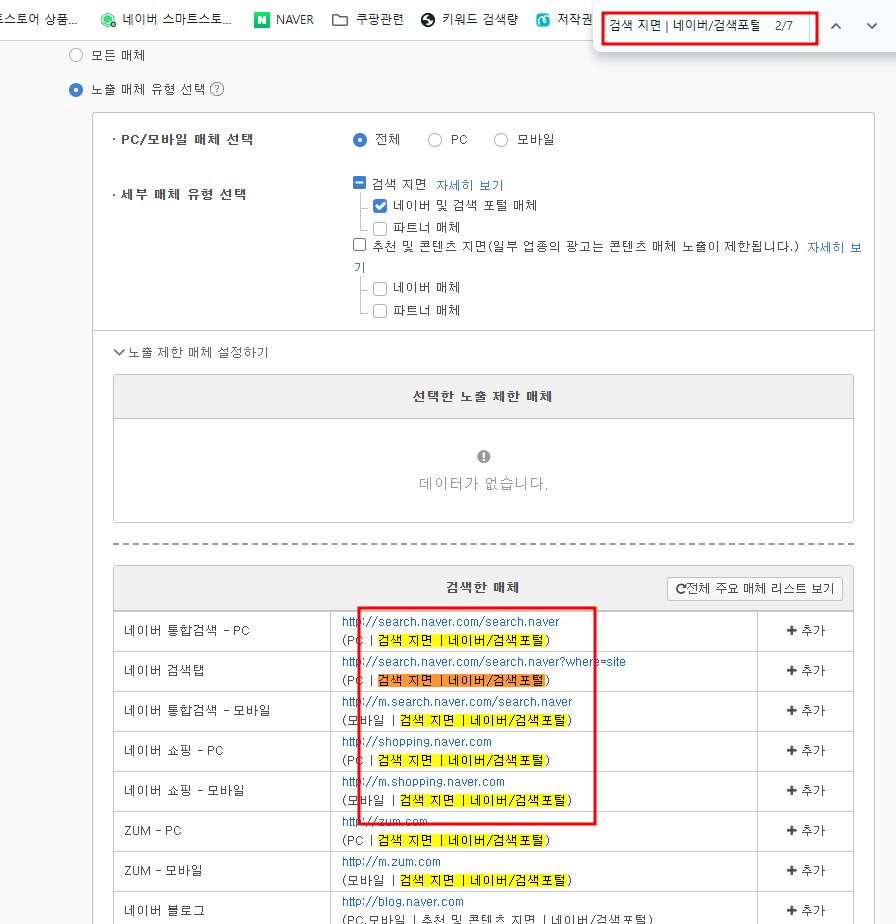Viewport: 896px width, 924px height.
Task: Open 자세히 보기 link for 추천 및 콘텐츠 지면
Action: point(834,248)
